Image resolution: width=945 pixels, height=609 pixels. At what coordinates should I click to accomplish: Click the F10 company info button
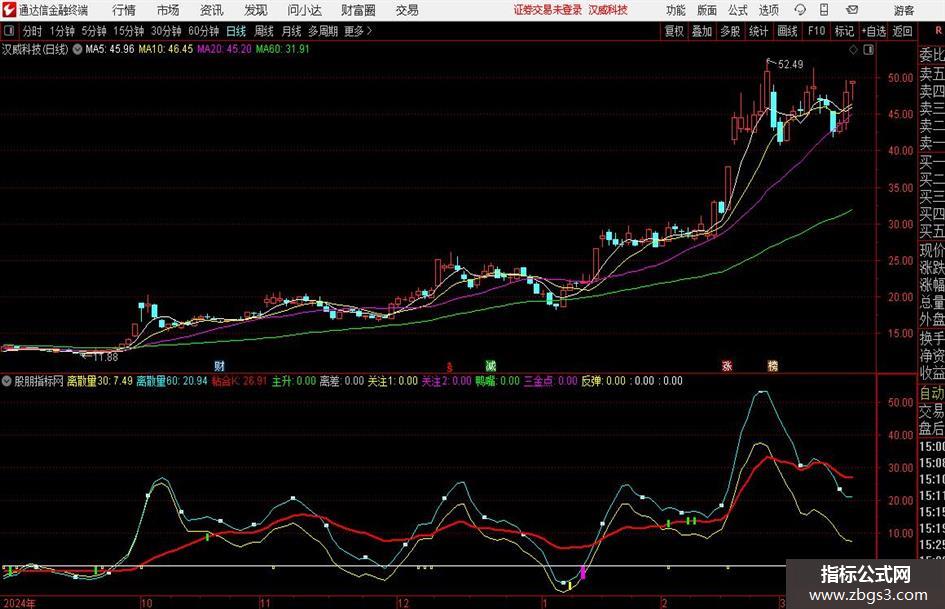click(x=816, y=31)
